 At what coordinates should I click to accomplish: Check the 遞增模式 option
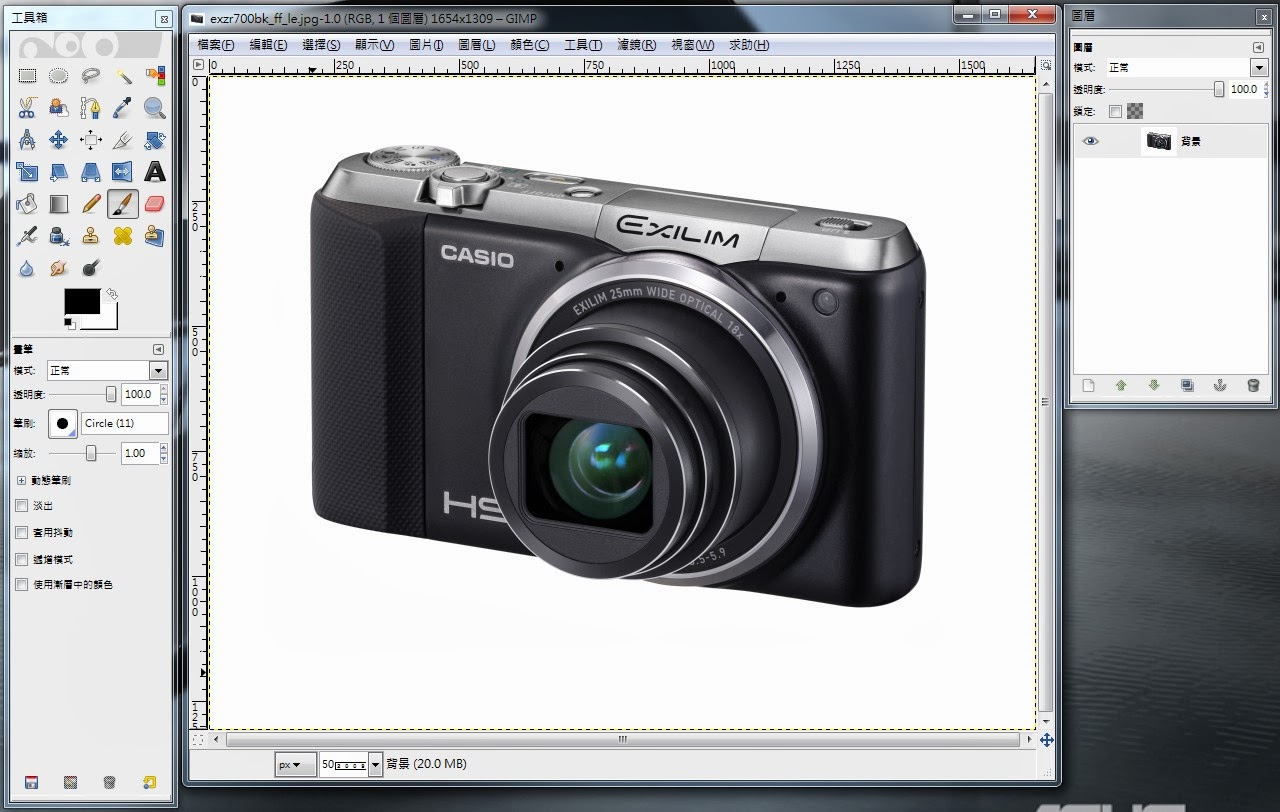[22, 559]
